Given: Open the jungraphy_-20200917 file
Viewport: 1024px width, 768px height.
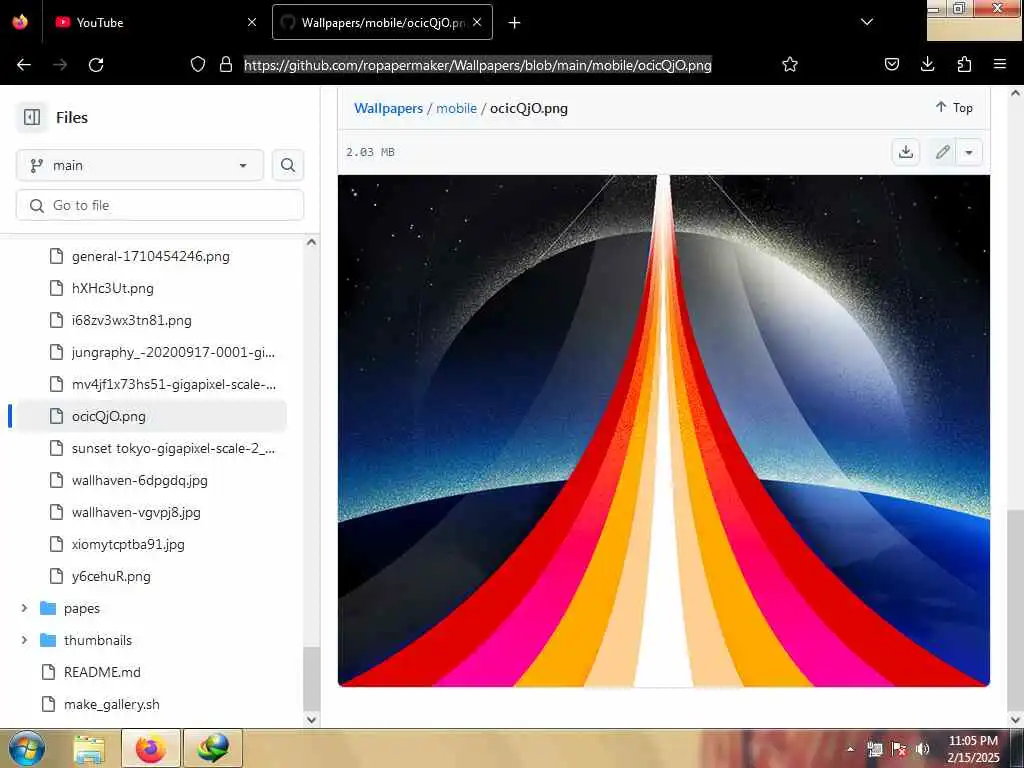Looking at the screenshot, I should pyautogui.click(x=173, y=352).
